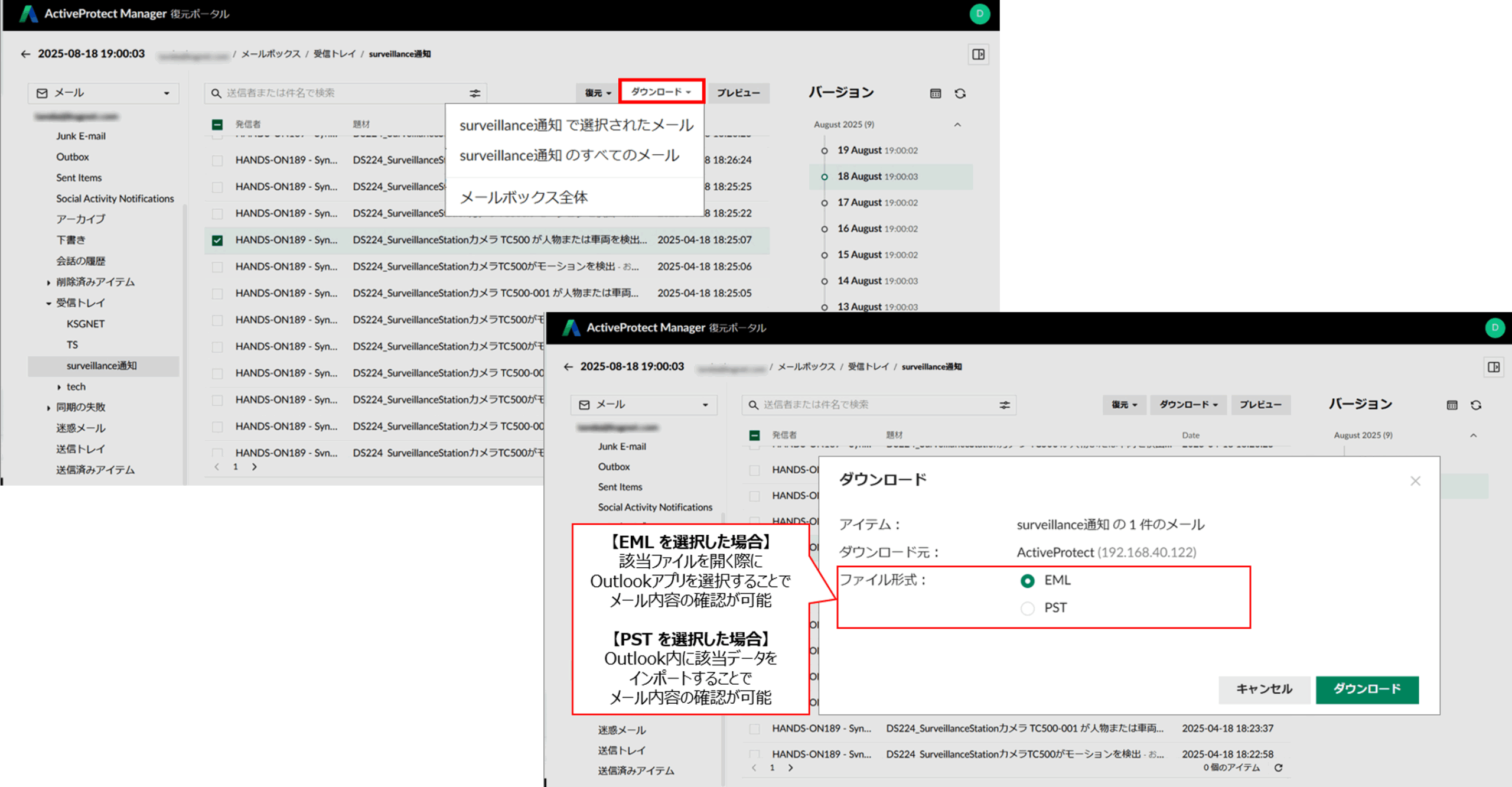
Task: Open user avatar D in top-left window
Action: (979, 14)
